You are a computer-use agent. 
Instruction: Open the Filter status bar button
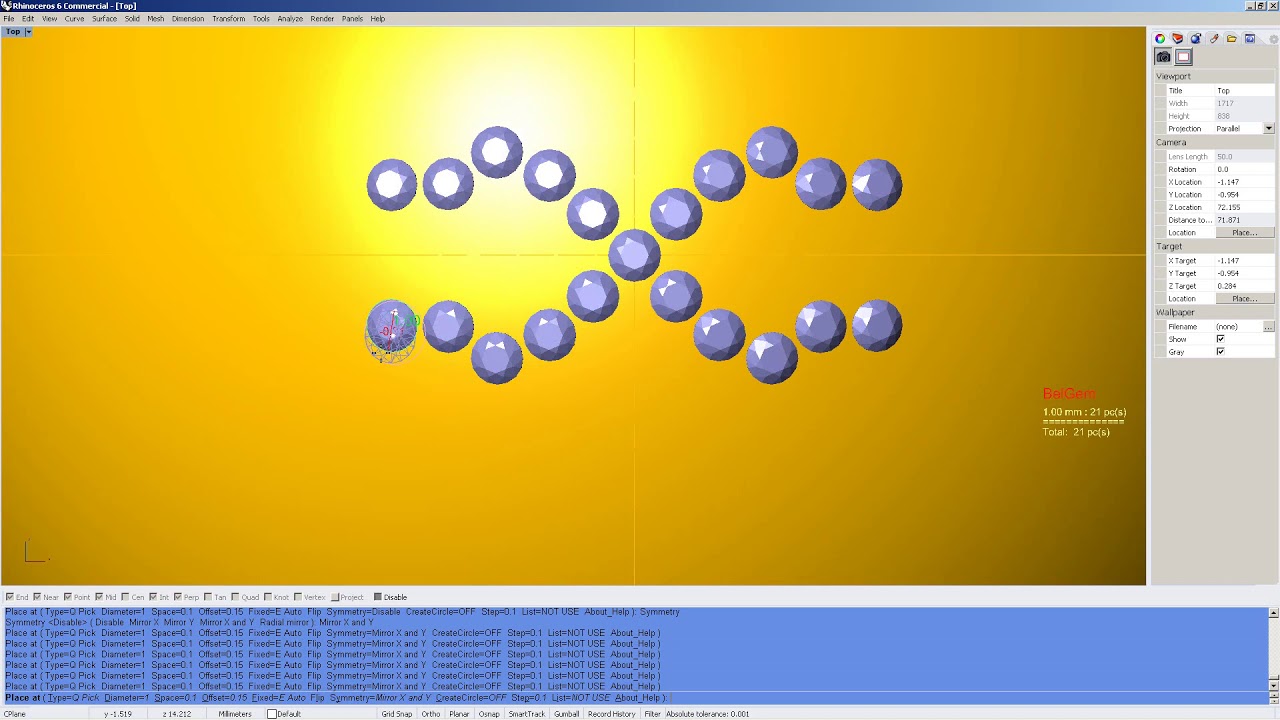pyautogui.click(x=652, y=714)
